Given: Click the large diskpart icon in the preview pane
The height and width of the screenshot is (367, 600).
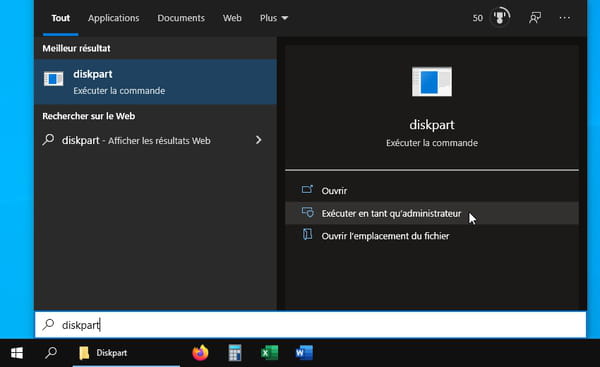Looking at the screenshot, I should [432, 82].
